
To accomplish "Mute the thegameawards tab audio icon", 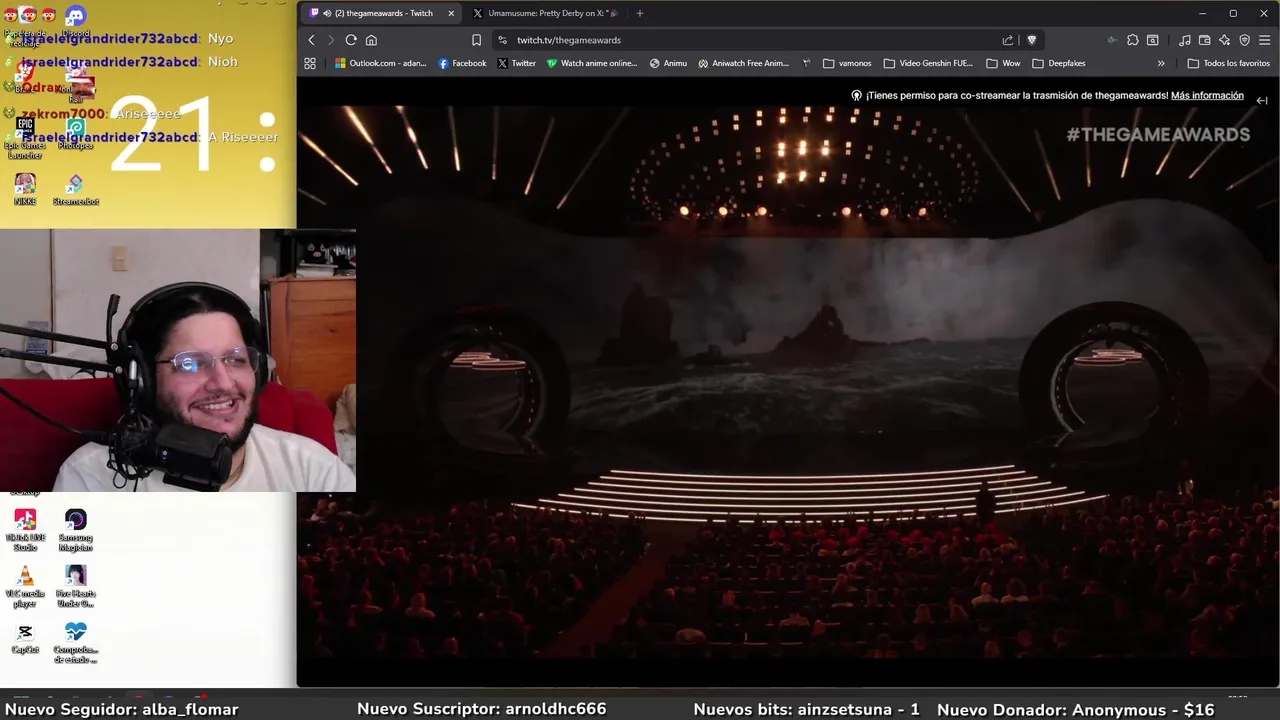I will pos(327,13).
